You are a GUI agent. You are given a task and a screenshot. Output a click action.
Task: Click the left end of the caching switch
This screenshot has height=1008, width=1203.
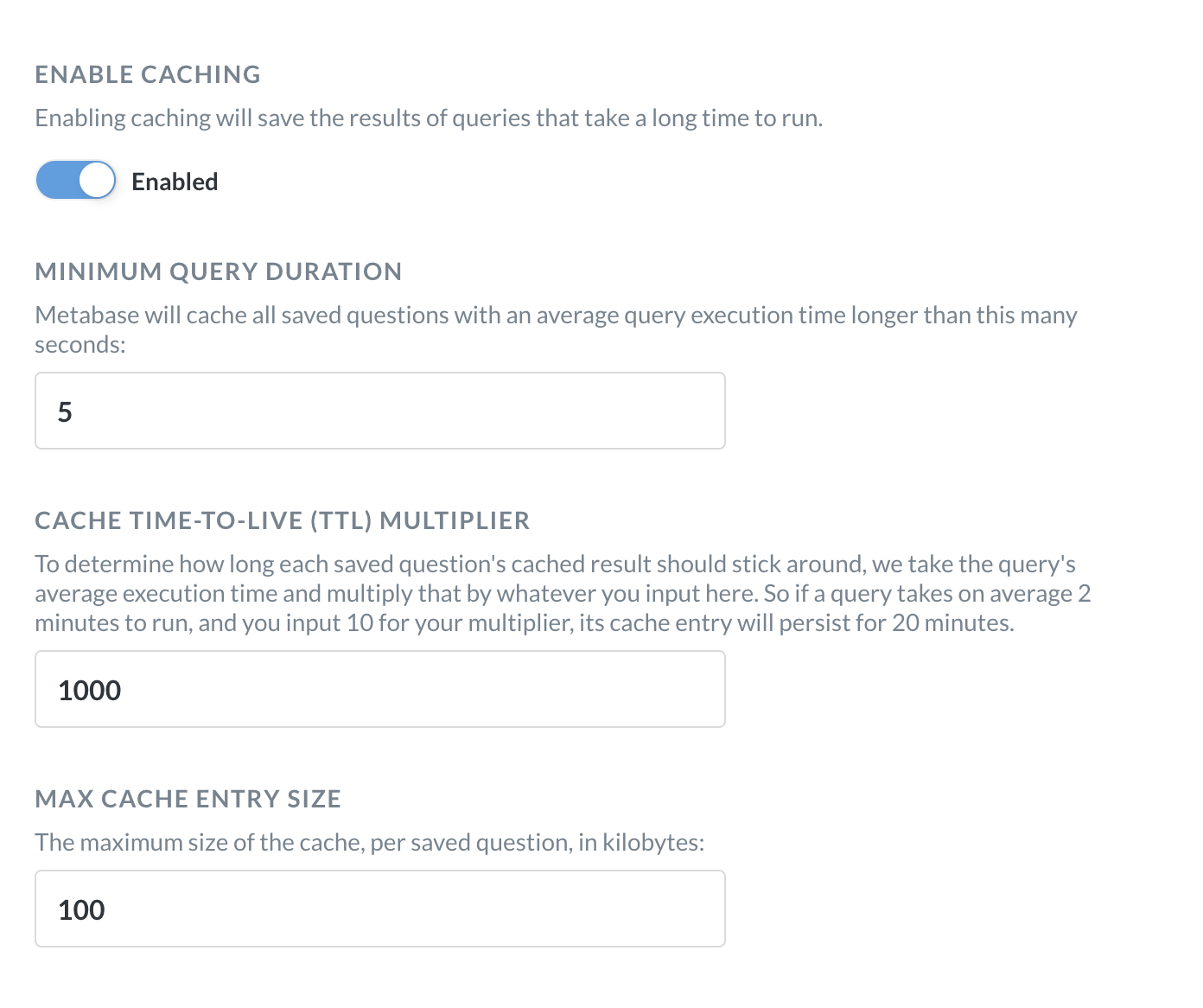pyautogui.click(x=52, y=180)
